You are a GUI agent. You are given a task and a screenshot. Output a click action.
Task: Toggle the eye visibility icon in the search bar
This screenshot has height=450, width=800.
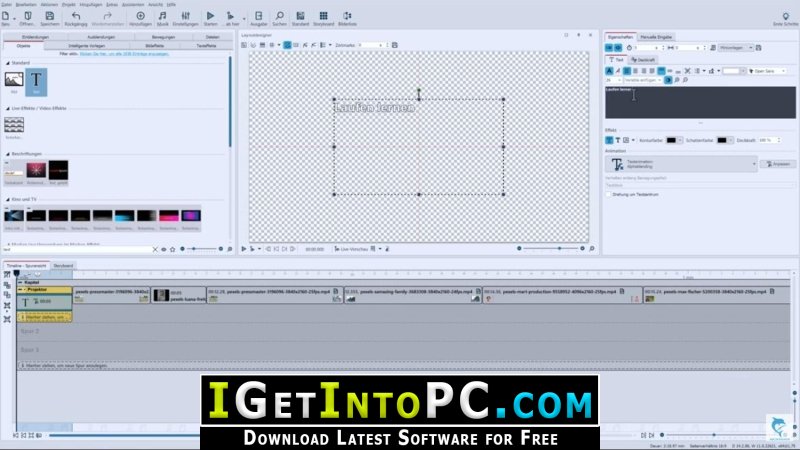[164, 249]
